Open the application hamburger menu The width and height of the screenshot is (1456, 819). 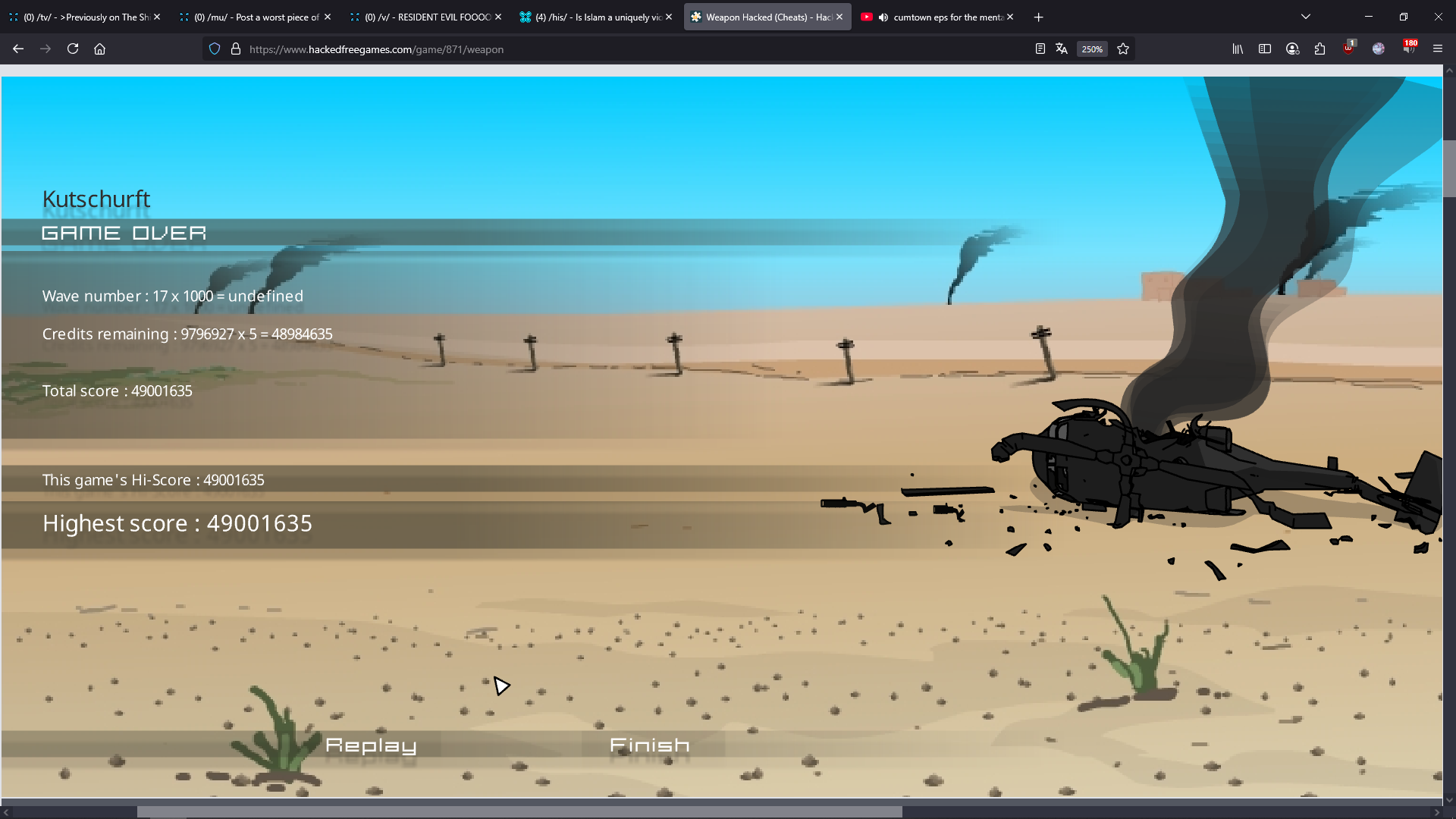coord(1437,49)
